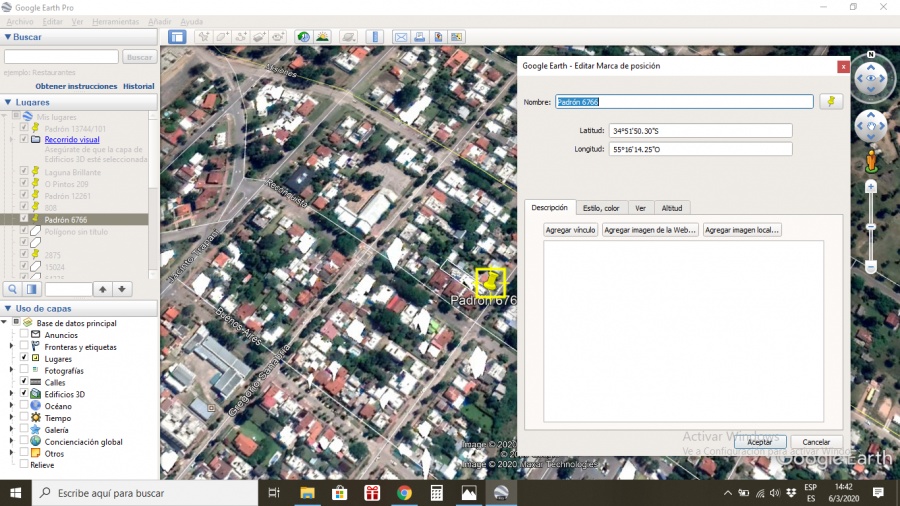Click the look-around compass eye control
This screenshot has height=506, width=900.
pyautogui.click(x=871, y=78)
